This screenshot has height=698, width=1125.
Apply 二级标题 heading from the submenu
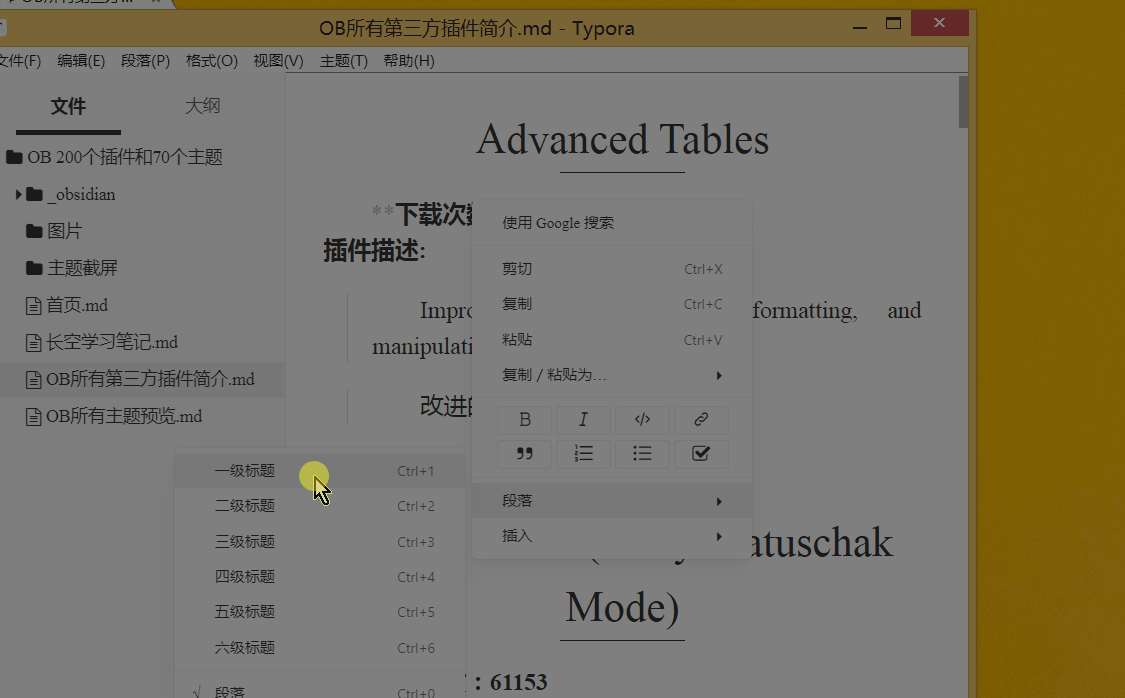point(243,505)
